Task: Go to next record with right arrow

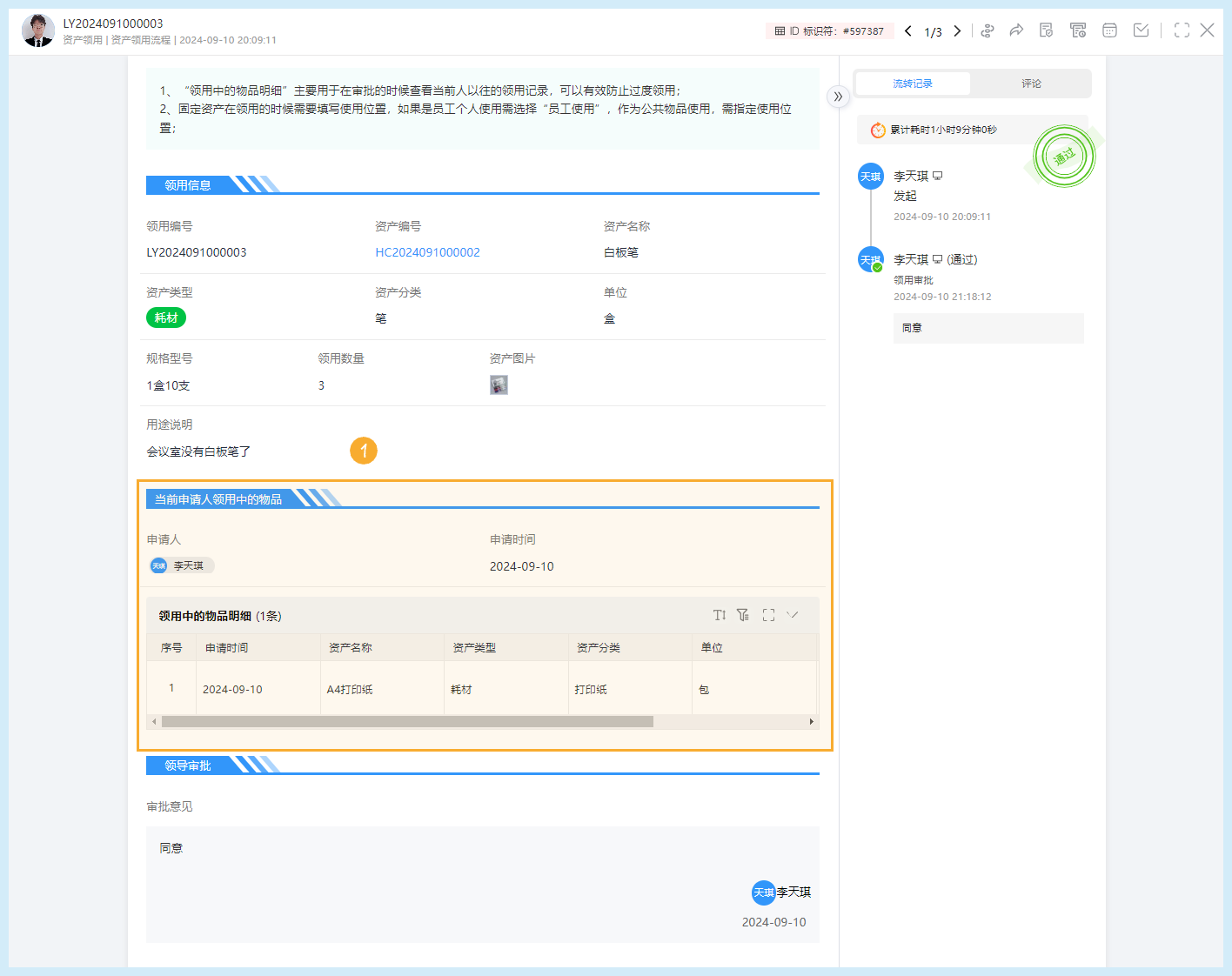Action: click(x=957, y=30)
